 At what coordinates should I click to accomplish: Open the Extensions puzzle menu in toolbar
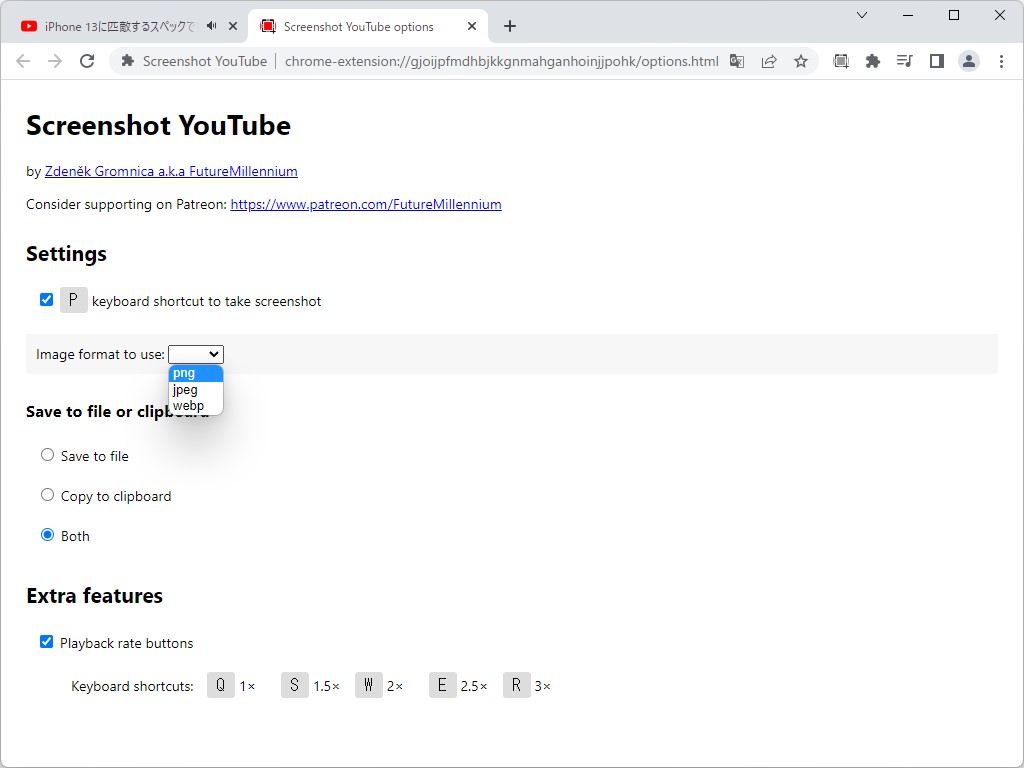pos(872,61)
